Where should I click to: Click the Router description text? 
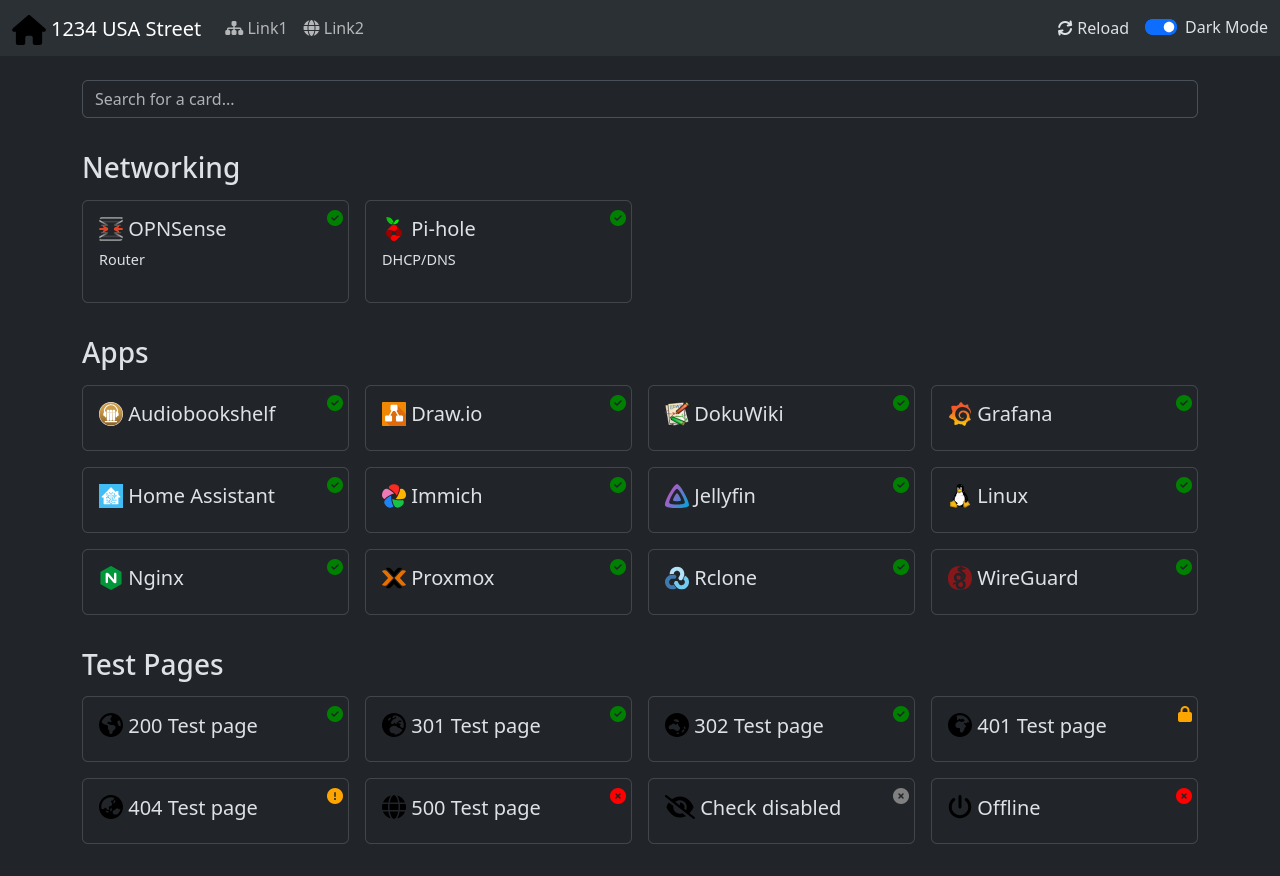tap(122, 260)
